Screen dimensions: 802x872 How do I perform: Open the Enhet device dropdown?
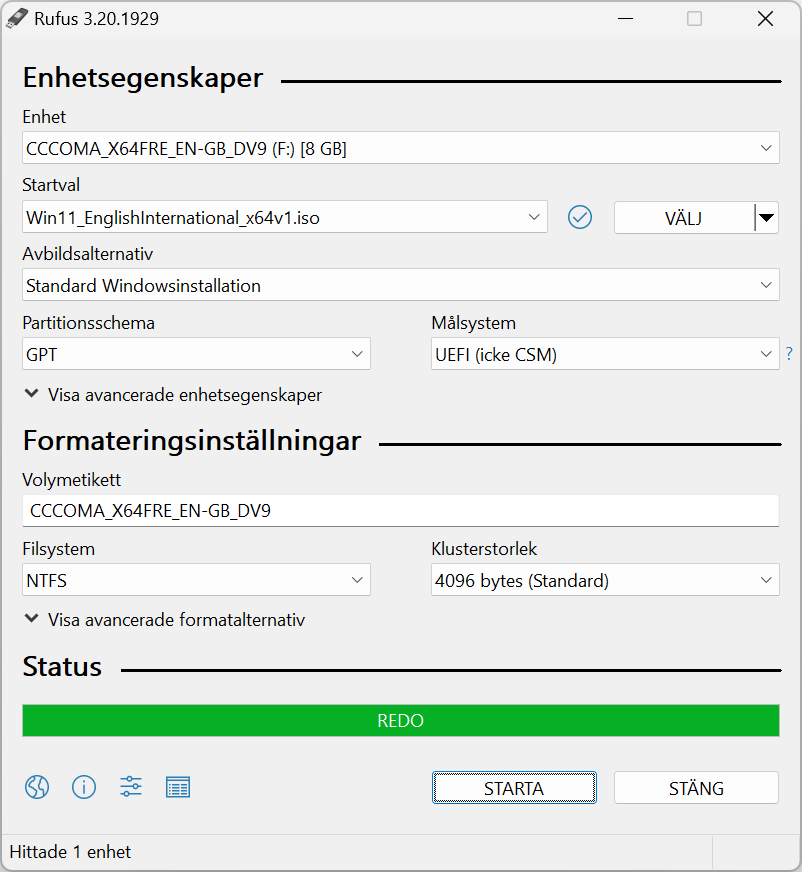point(400,148)
